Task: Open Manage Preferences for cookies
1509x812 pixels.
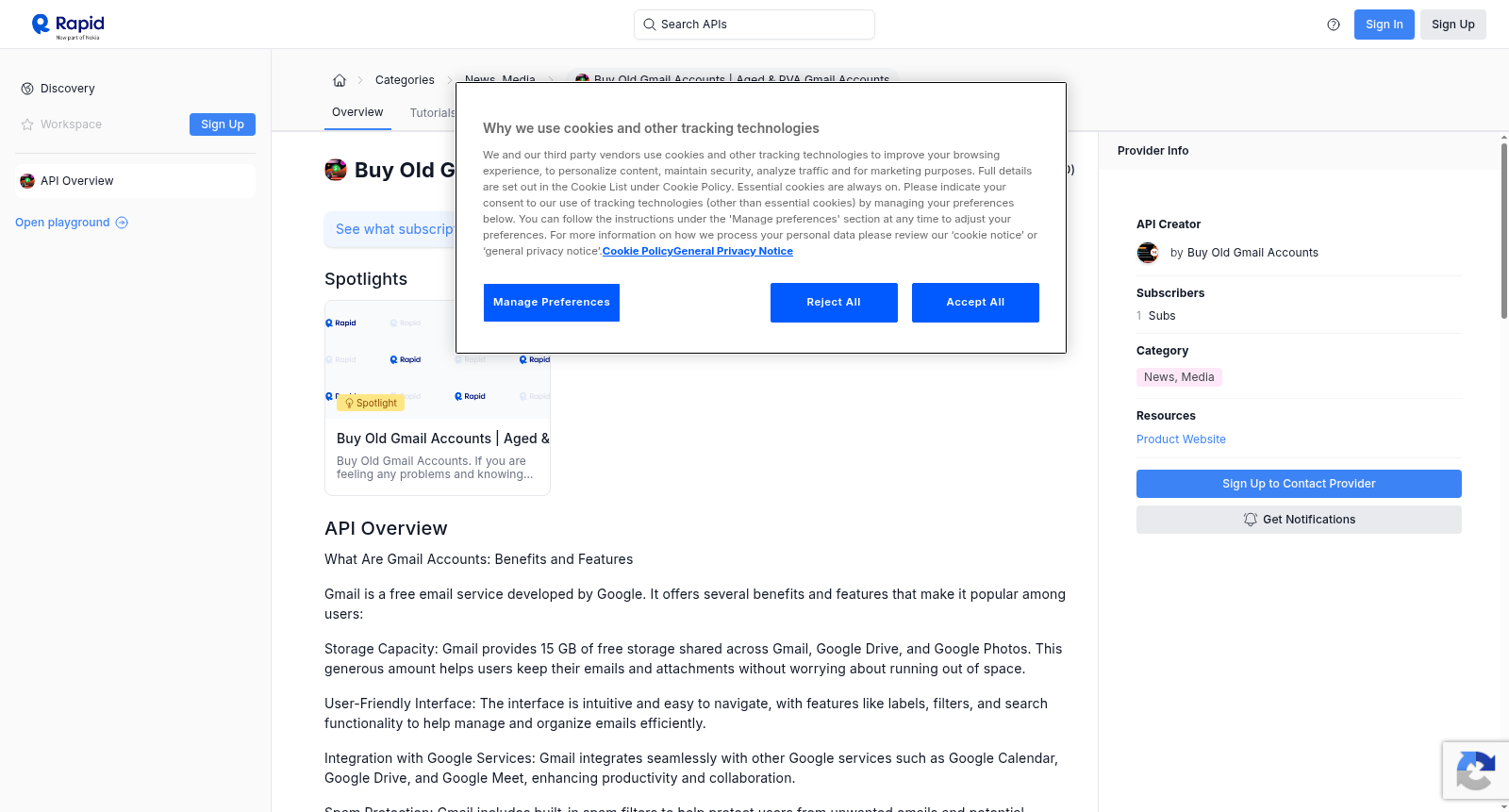Action: click(x=552, y=303)
